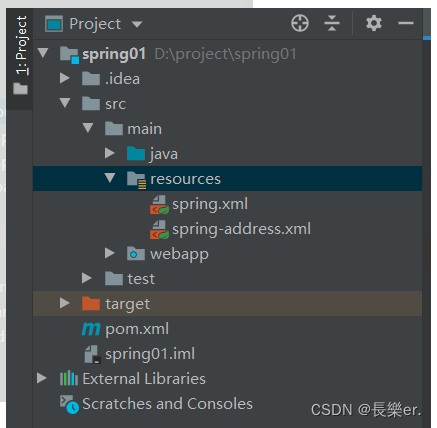Image resolution: width=437 pixels, height=428 pixels.
Task: Expand the test folder arrow
Action: coord(87,278)
